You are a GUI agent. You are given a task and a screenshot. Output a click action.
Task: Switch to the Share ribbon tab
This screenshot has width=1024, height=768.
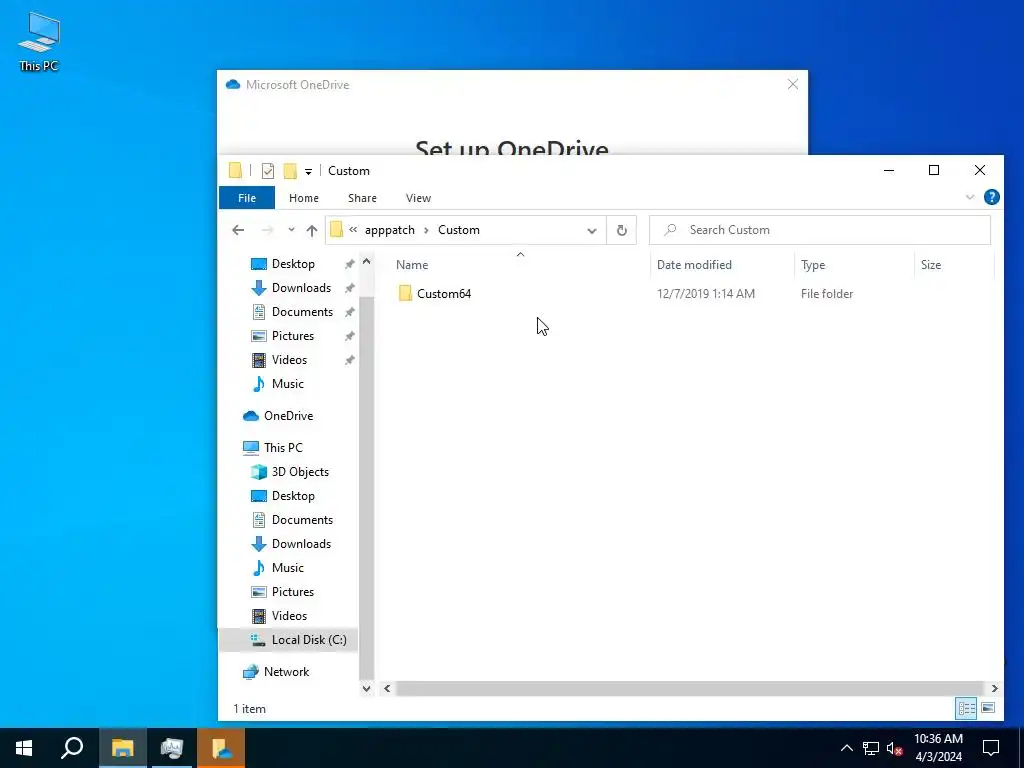point(362,198)
